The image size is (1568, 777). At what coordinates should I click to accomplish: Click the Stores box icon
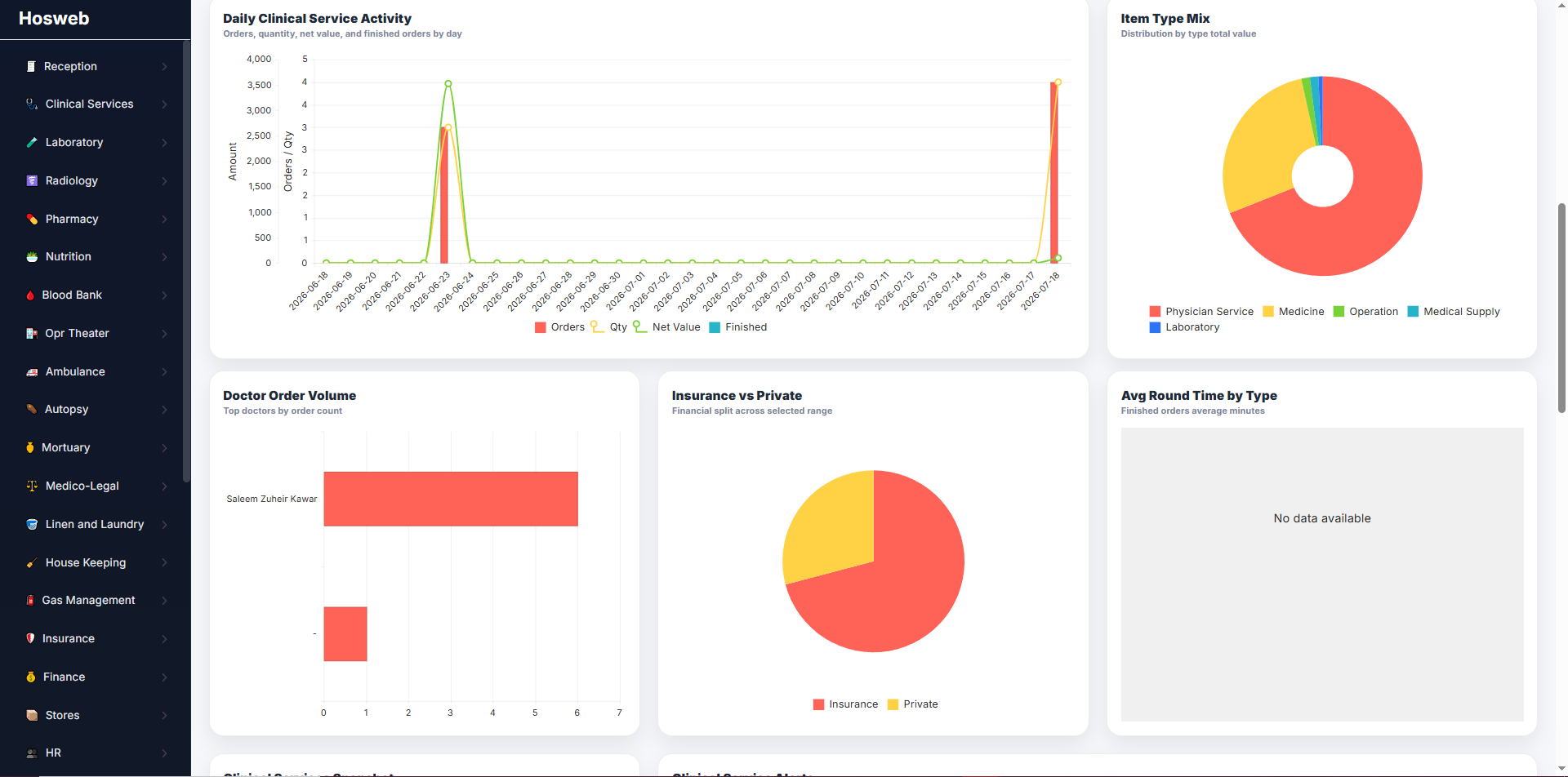pyautogui.click(x=32, y=716)
